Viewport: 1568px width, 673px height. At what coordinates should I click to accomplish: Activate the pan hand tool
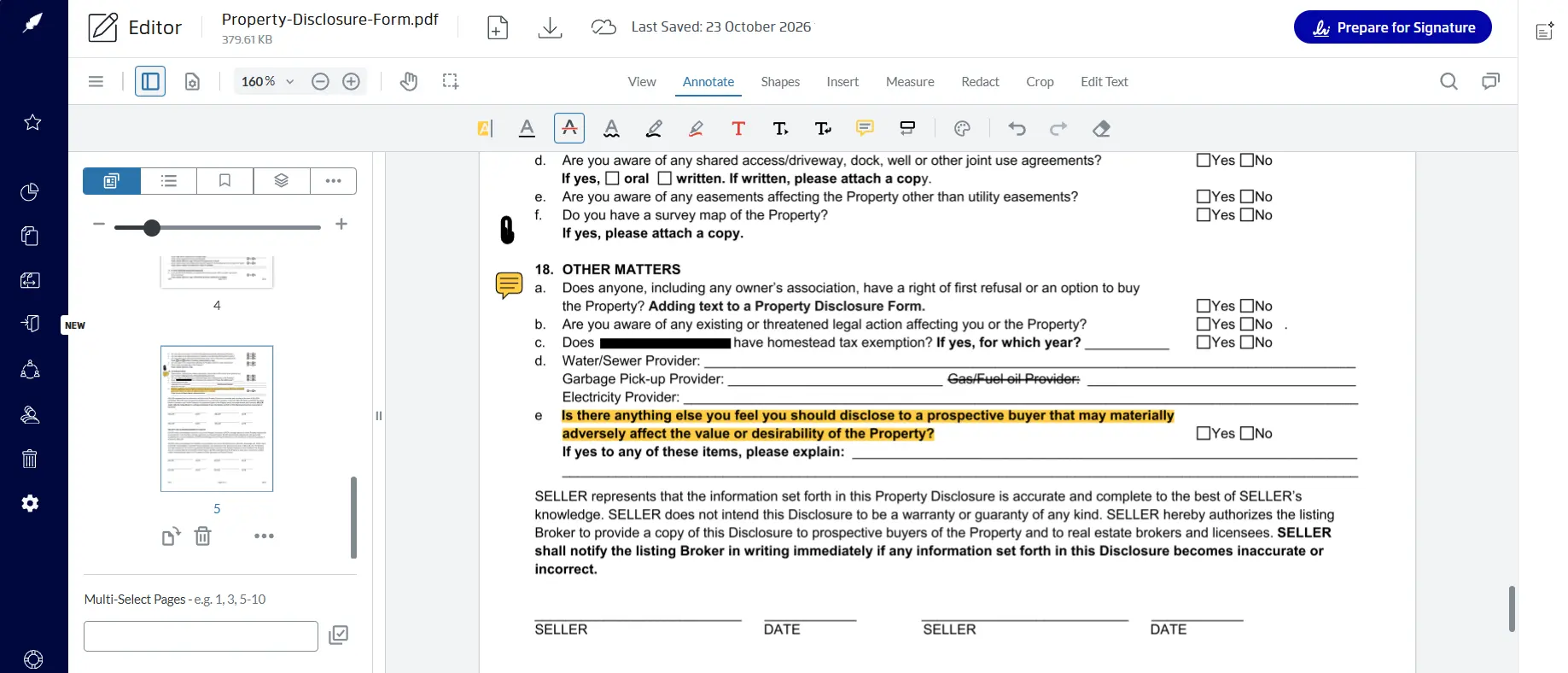pyautogui.click(x=409, y=81)
